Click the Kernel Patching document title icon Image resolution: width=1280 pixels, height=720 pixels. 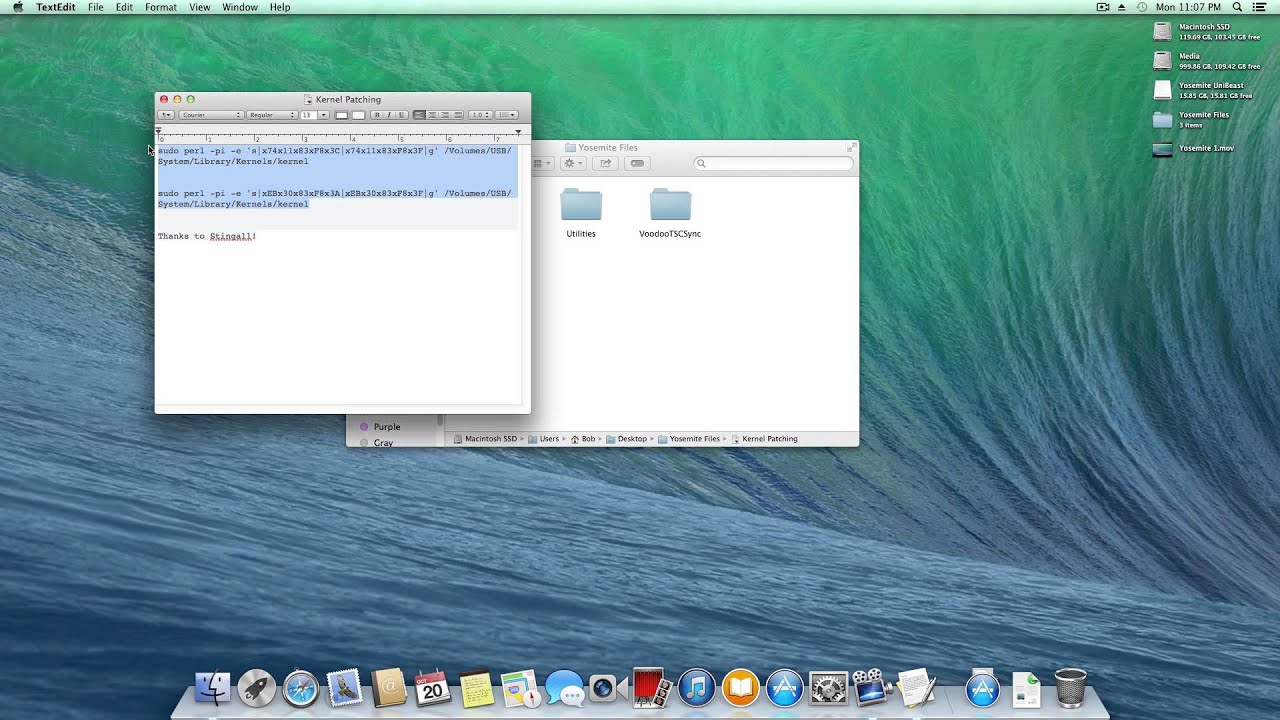pos(309,99)
